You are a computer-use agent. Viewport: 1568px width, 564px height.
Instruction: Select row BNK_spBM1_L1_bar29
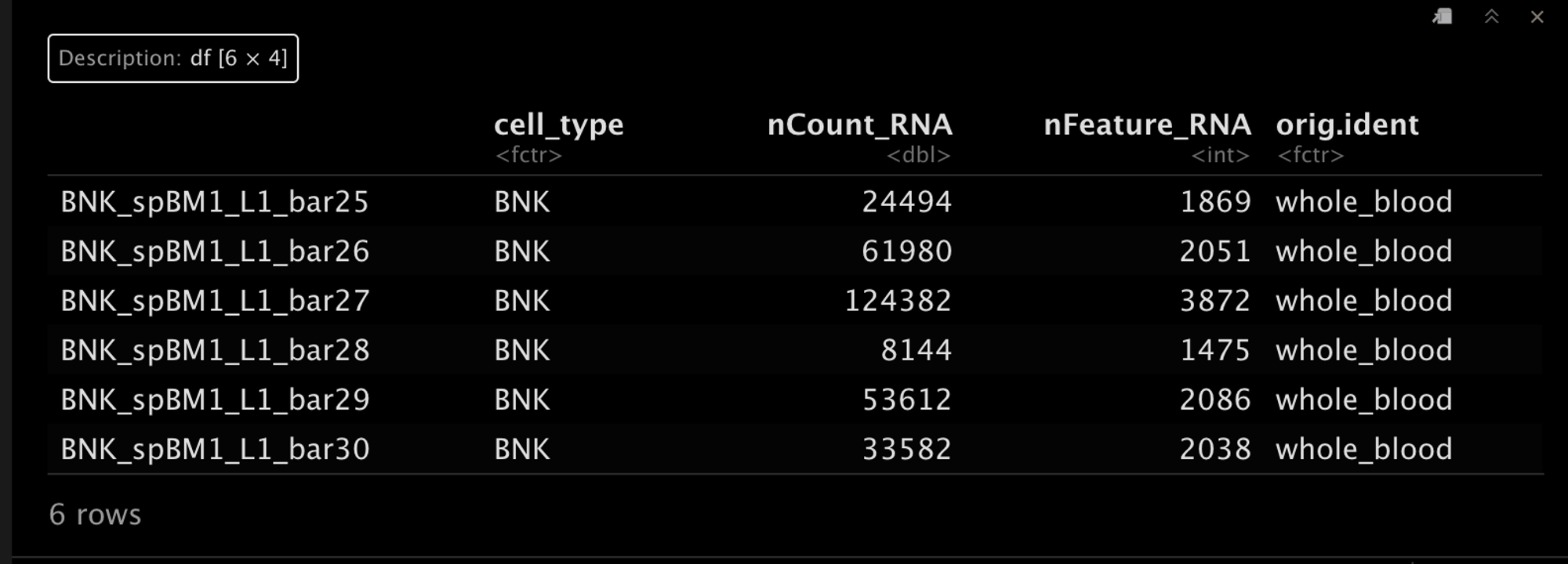coord(795,399)
